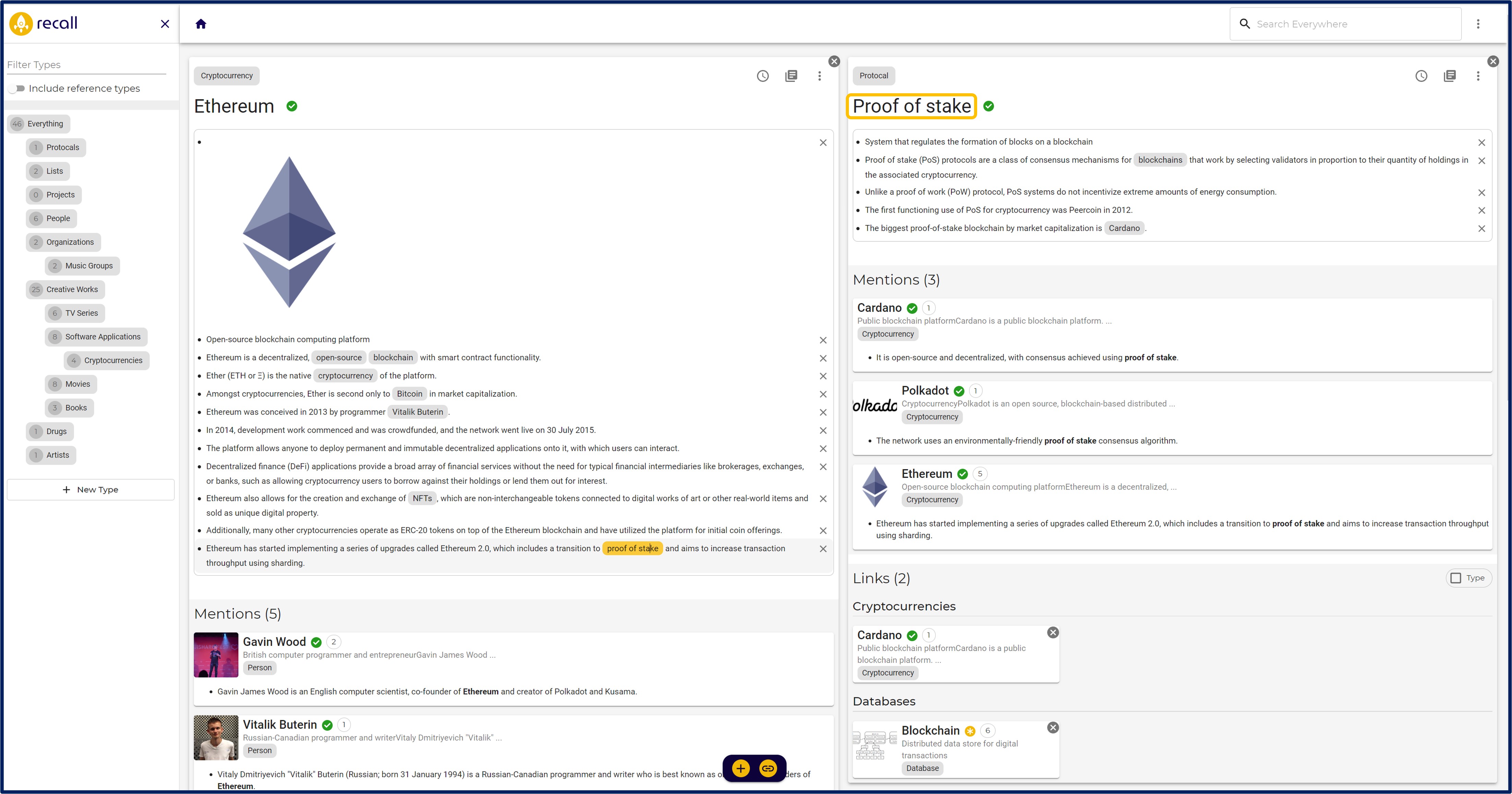Click the verified badge next to Proof of stake

point(988,106)
